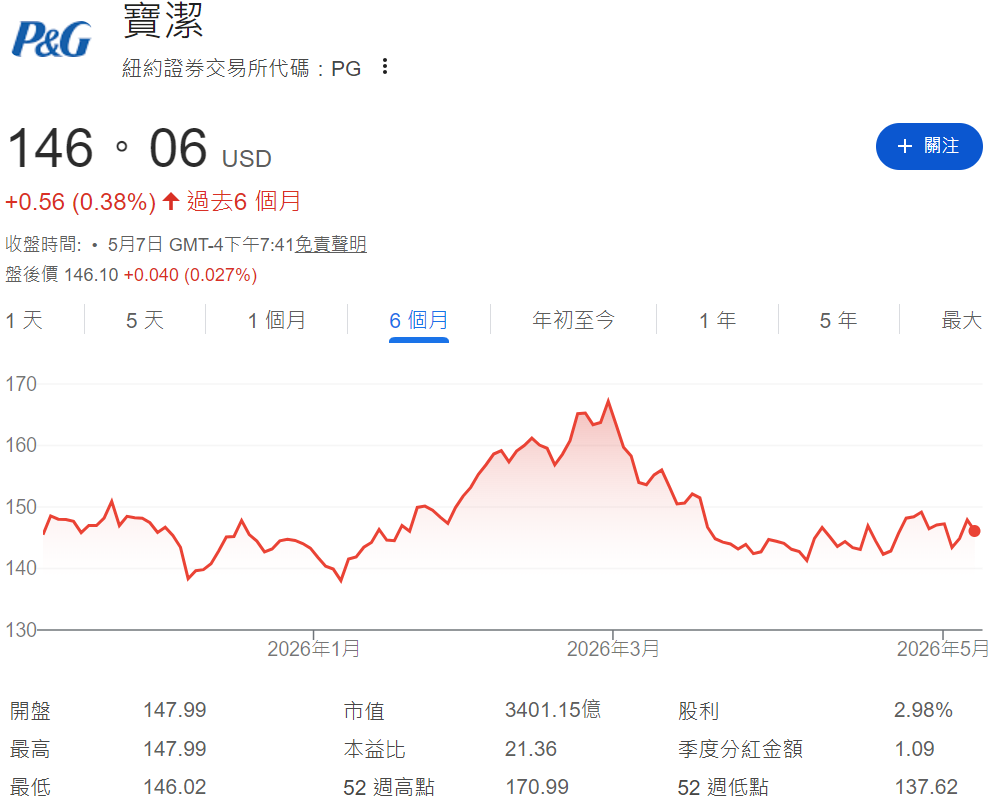The height and width of the screenshot is (798, 996).
Task: Click the 52 週高點 value 170.99
Action: (x=537, y=787)
